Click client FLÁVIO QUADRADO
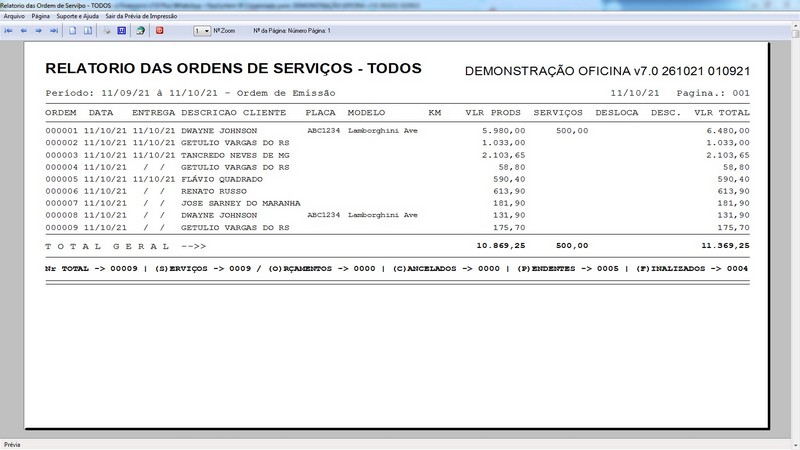 pyautogui.click(x=222, y=179)
